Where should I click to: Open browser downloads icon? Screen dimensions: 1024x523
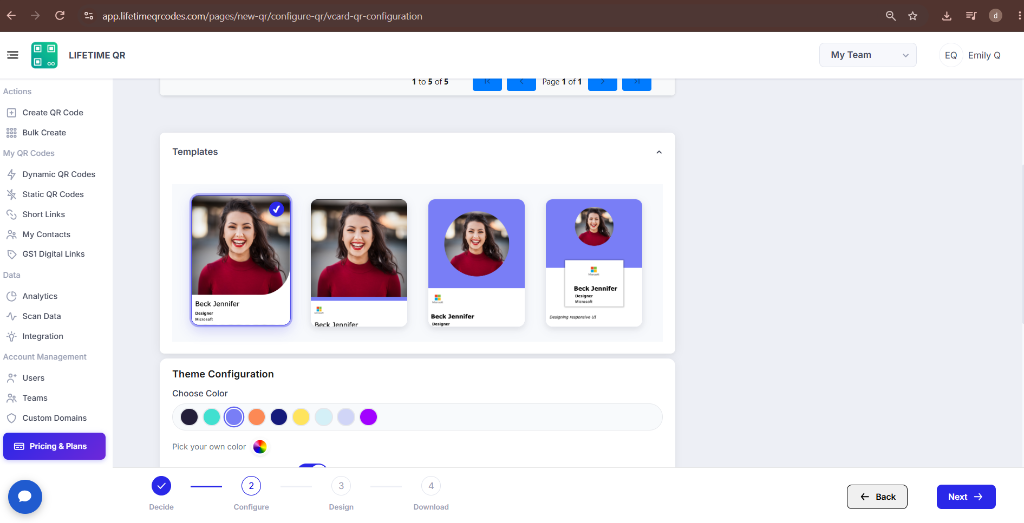pos(947,16)
